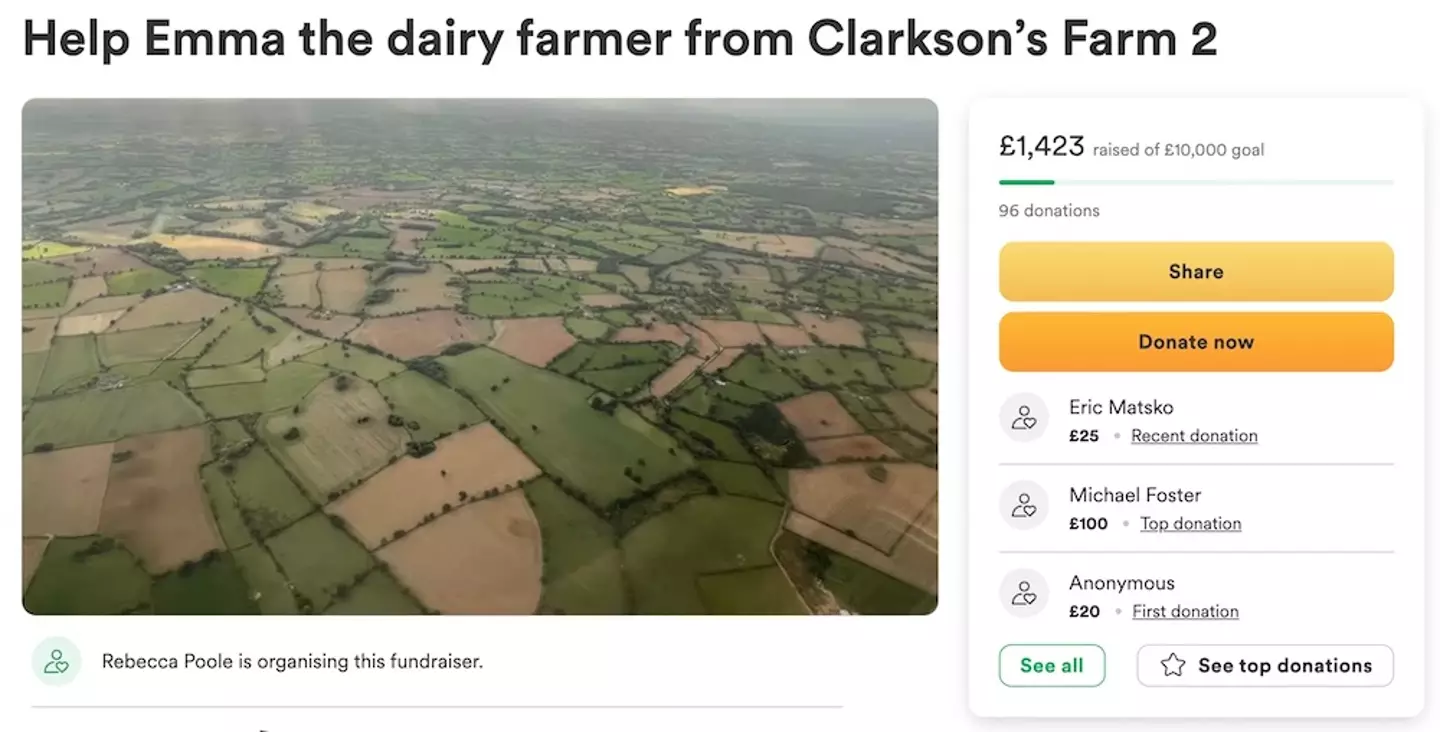Select donor name Michael Foster

1135,495
